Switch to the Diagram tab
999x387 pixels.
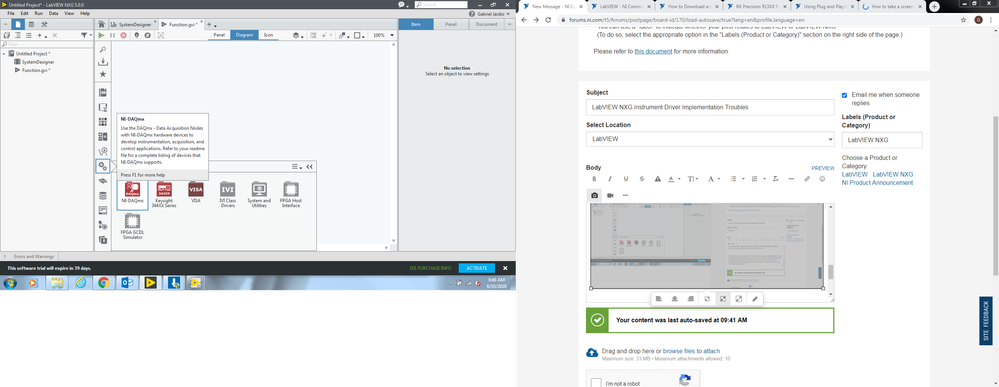(x=245, y=35)
